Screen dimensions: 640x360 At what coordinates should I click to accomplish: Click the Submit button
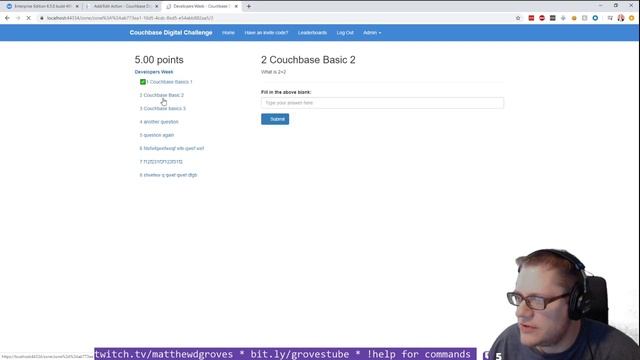275,119
